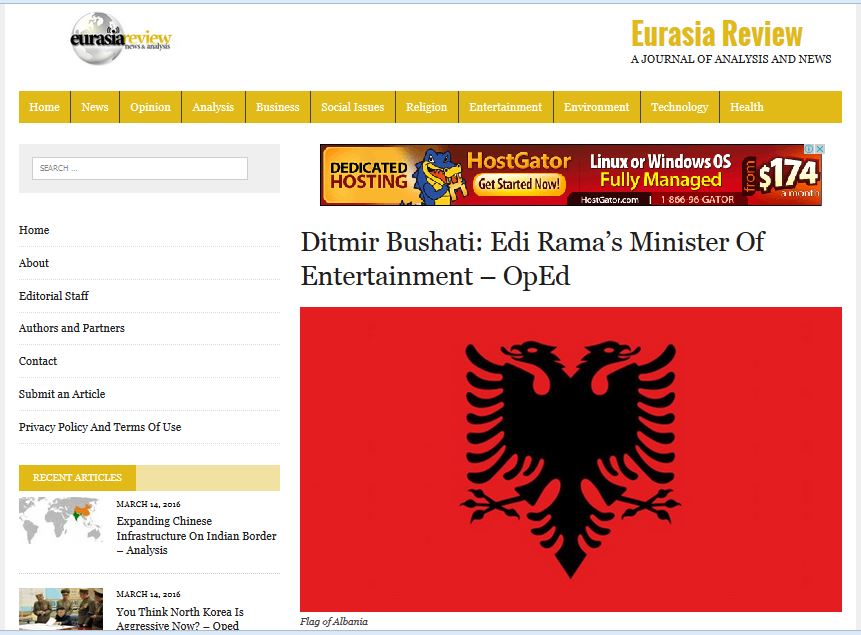Screen dimensions: 861x635
Task: Close the HostGator ad with X icon
Action: click(x=818, y=150)
